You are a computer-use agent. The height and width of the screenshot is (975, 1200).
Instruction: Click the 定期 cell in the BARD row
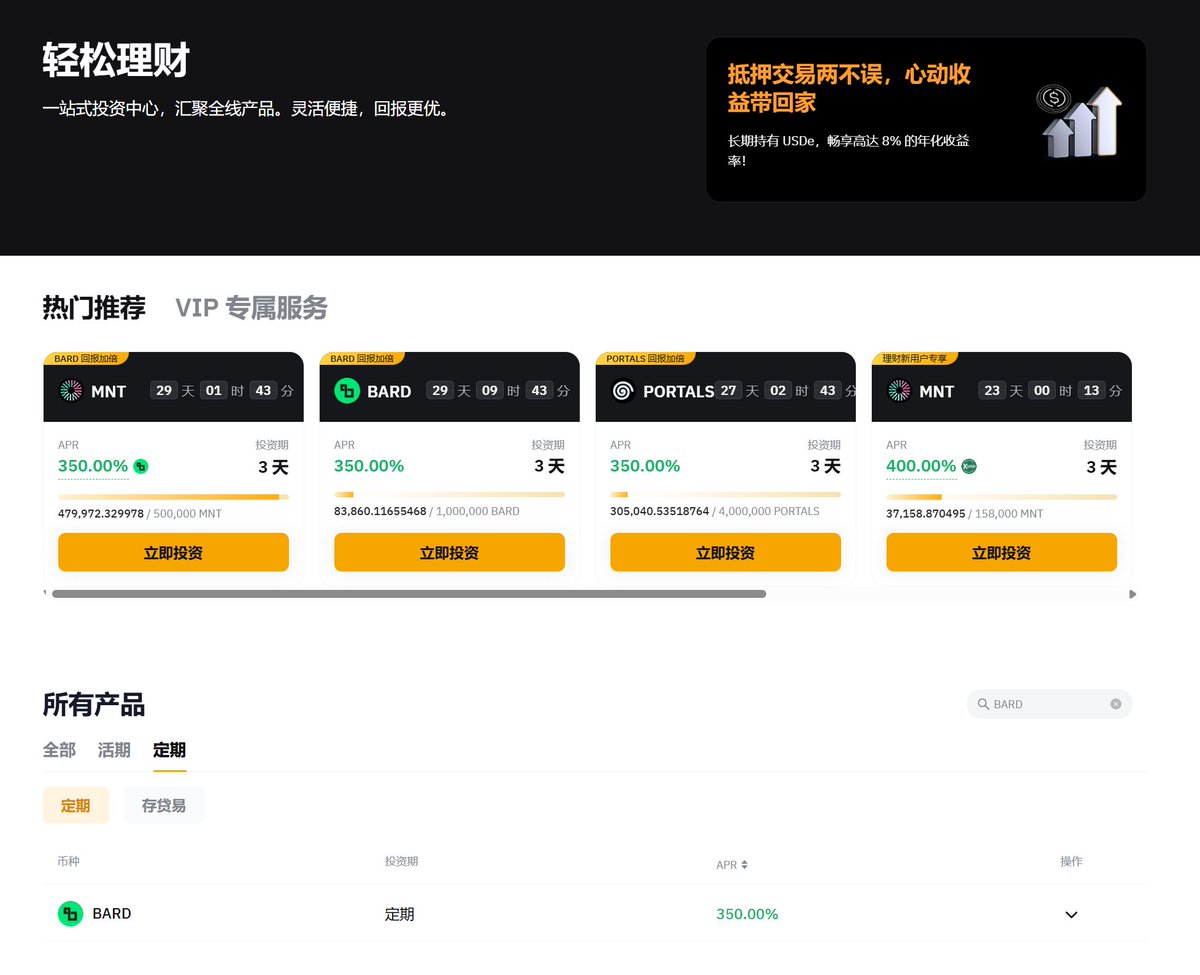click(399, 914)
